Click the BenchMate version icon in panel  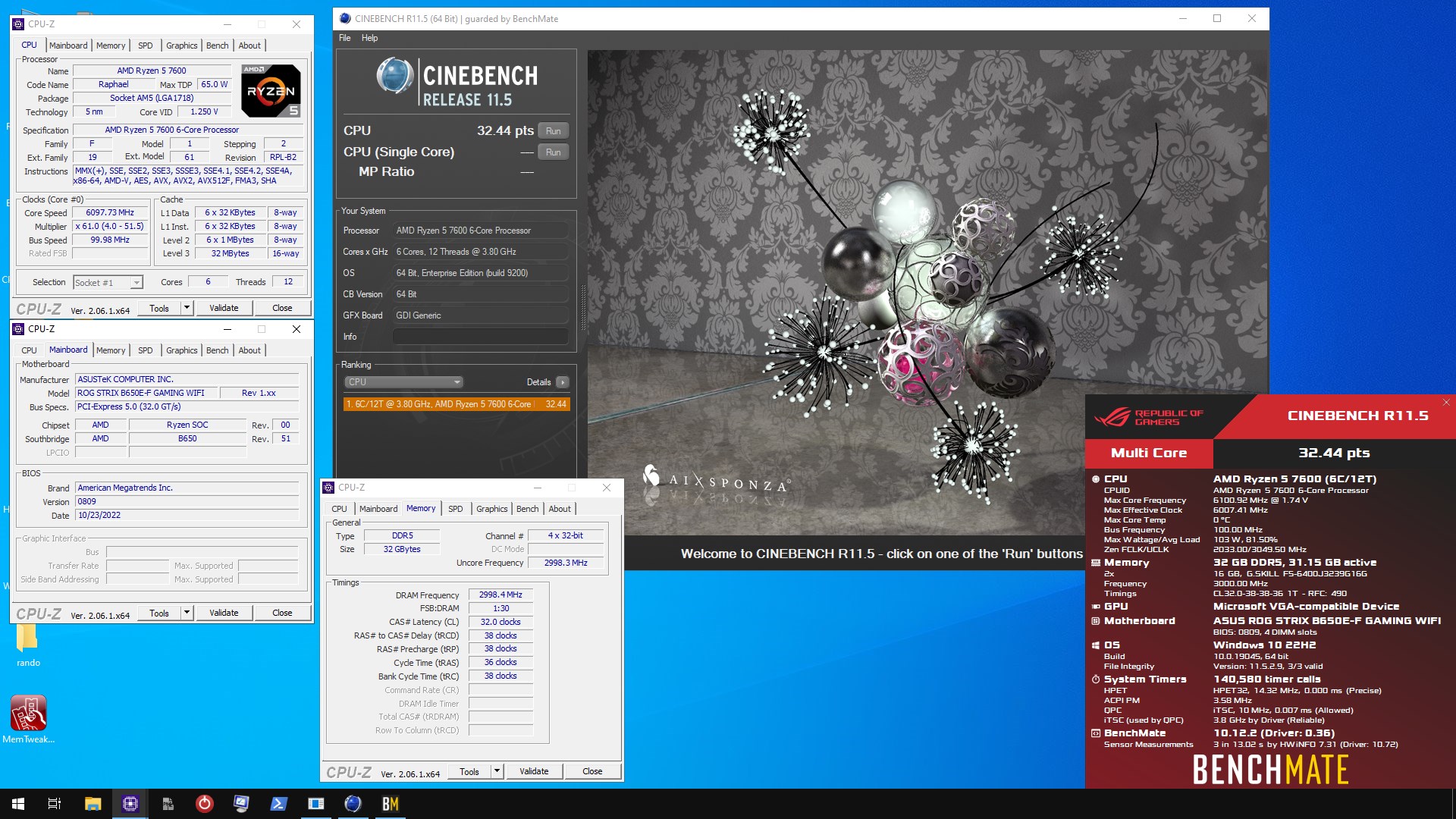tap(1096, 733)
